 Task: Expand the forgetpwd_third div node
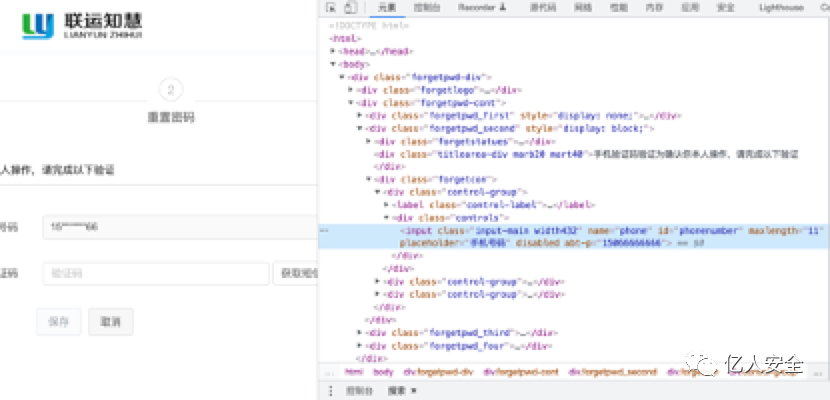point(360,333)
